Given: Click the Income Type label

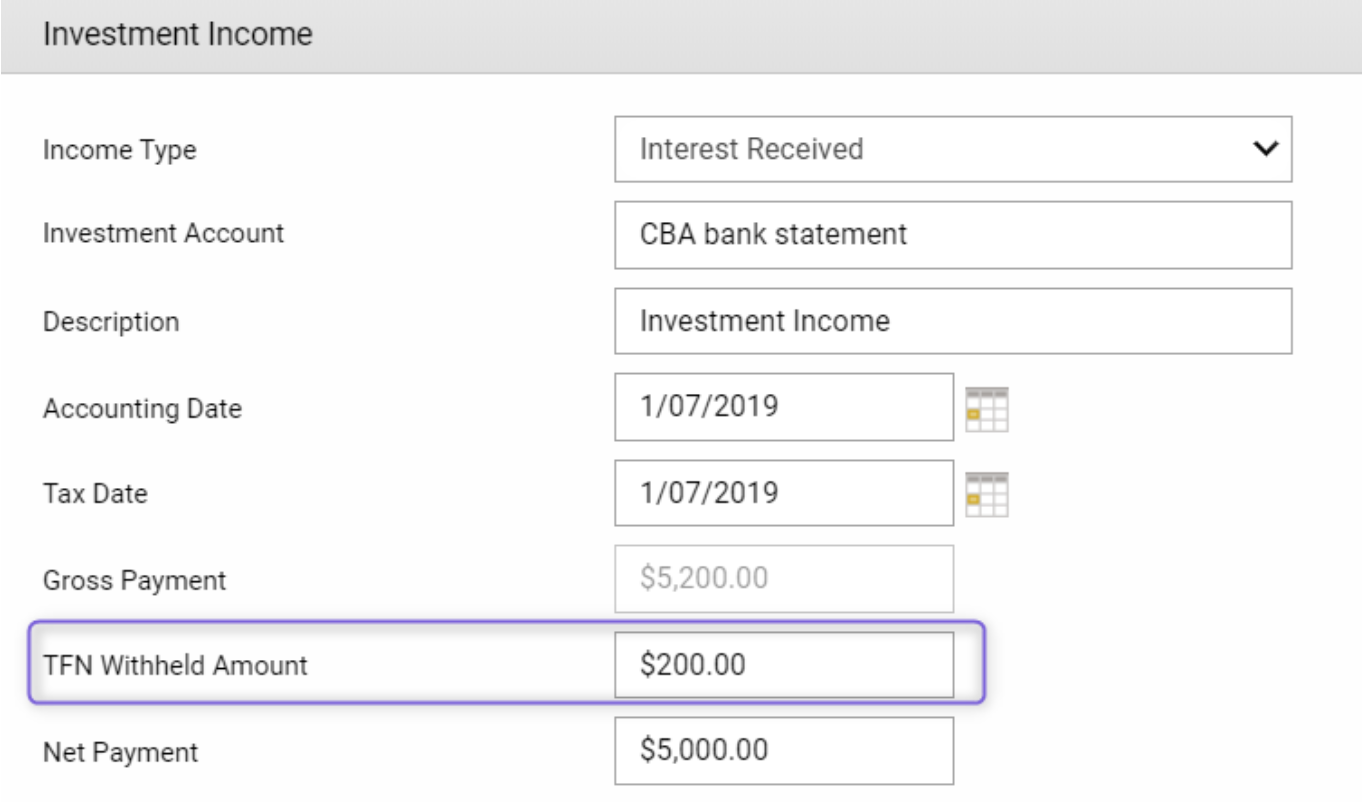Looking at the screenshot, I should pyautogui.click(x=119, y=151).
